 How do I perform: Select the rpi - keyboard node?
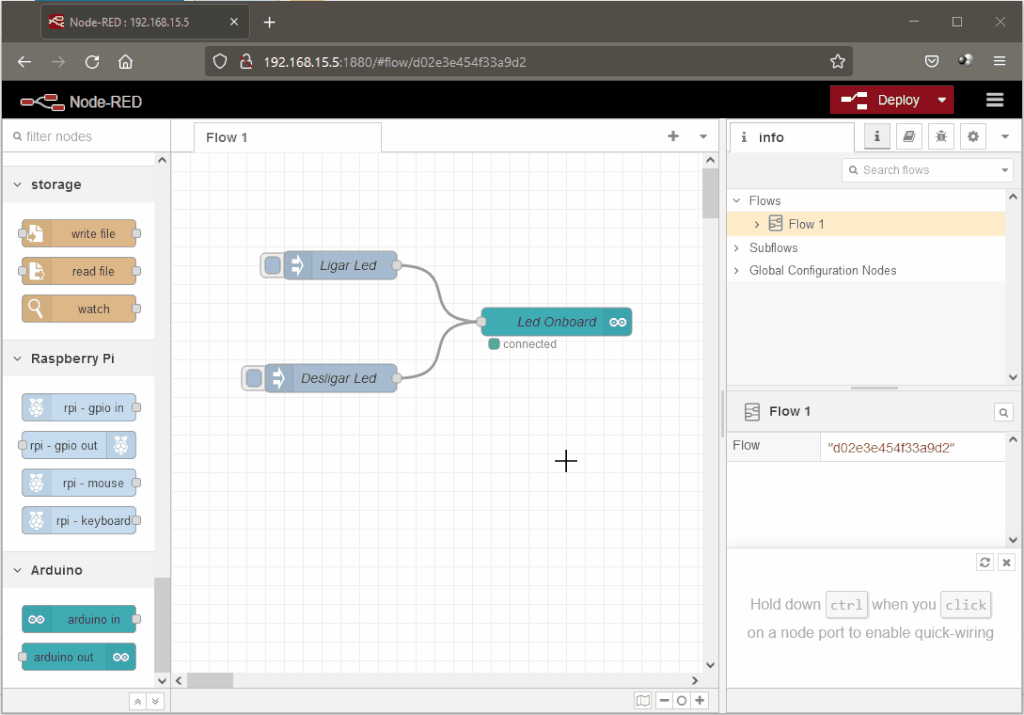click(x=79, y=520)
